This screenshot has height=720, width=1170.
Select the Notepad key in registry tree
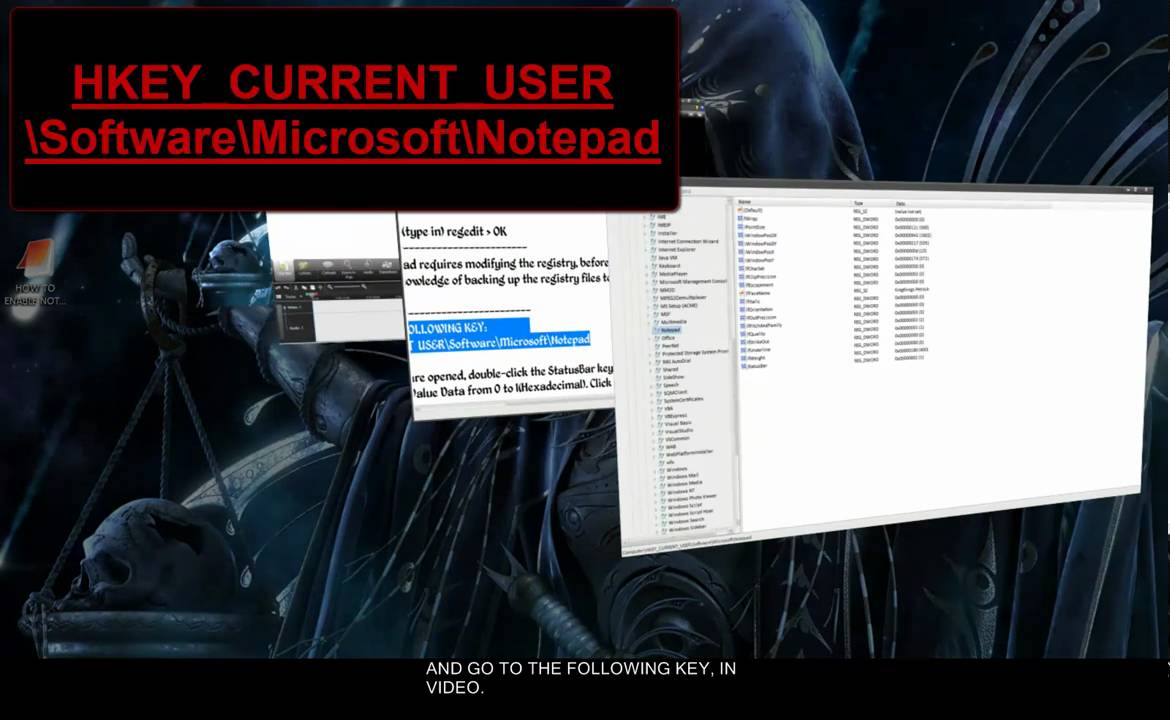click(670, 330)
